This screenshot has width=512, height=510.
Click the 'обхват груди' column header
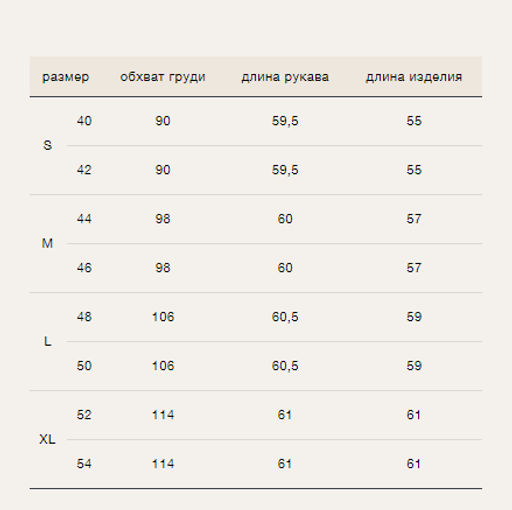pyautogui.click(x=163, y=77)
